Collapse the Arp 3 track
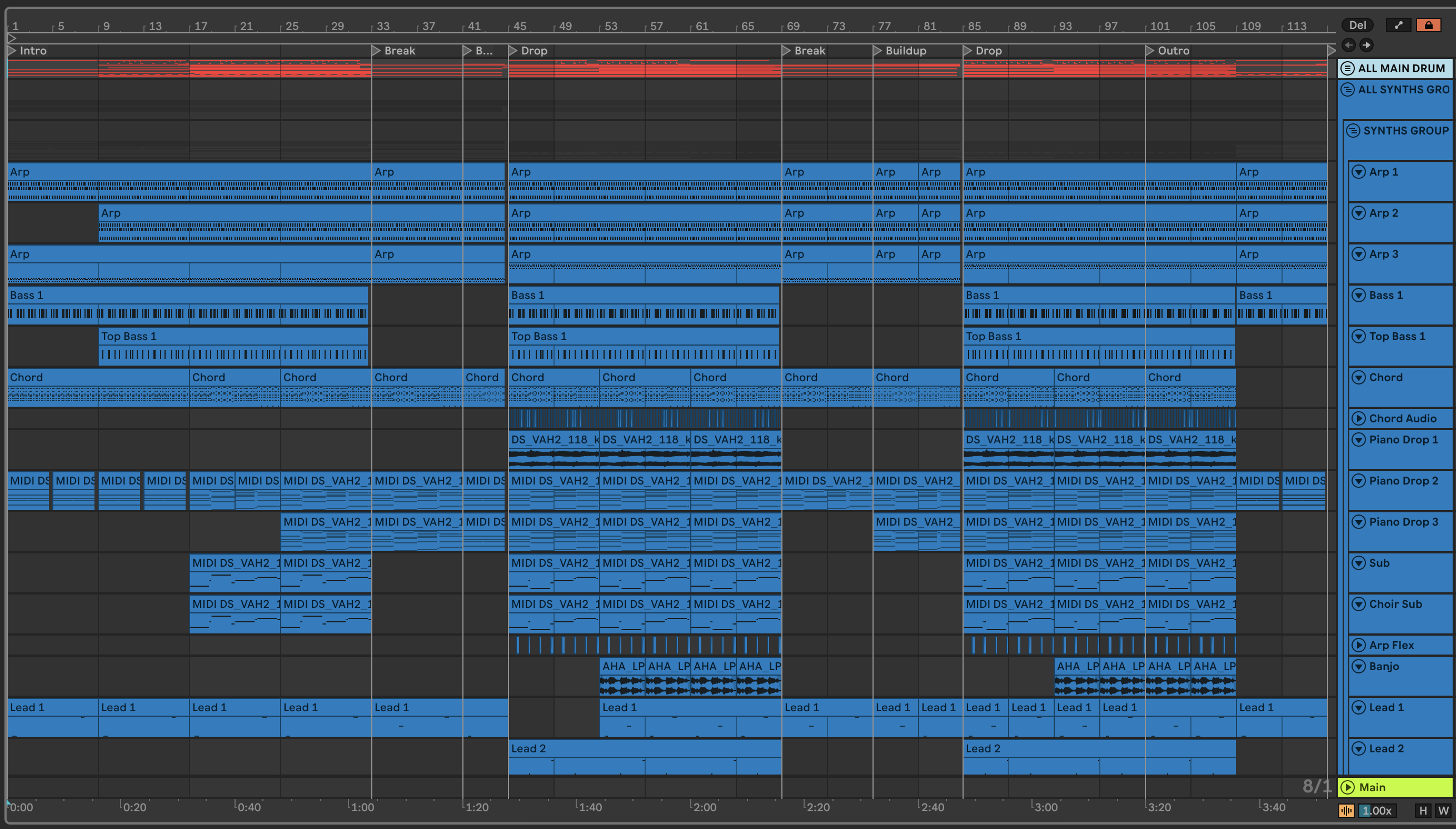This screenshot has width=1456, height=829. tap(1359, 254)
